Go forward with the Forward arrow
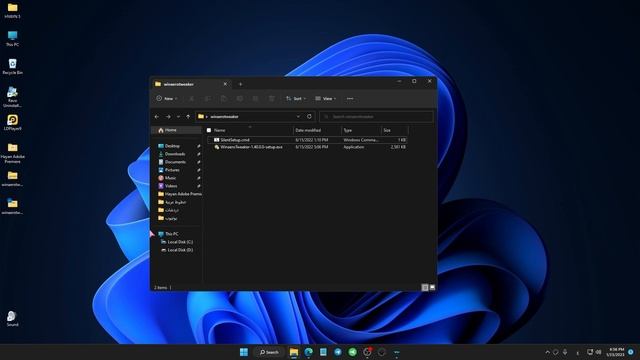The height and width of the screenshot is (360, 640). (x=168, y=117)
